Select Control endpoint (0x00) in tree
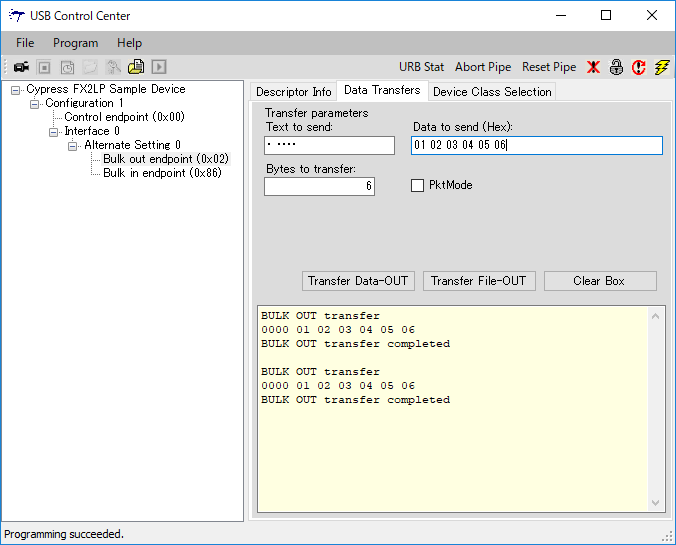Image resolution: width=676 pixels, height=545 pixels. pos(124,117)
